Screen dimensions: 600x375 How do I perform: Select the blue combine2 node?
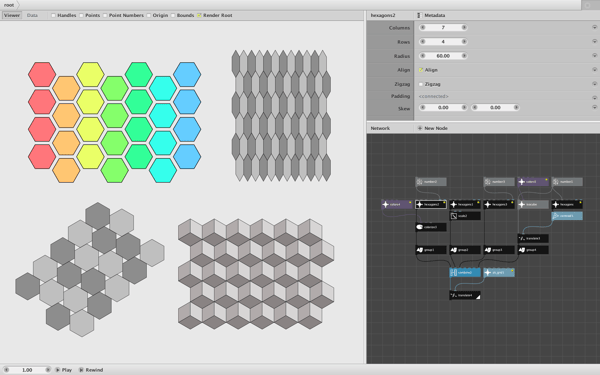point(465,272)
